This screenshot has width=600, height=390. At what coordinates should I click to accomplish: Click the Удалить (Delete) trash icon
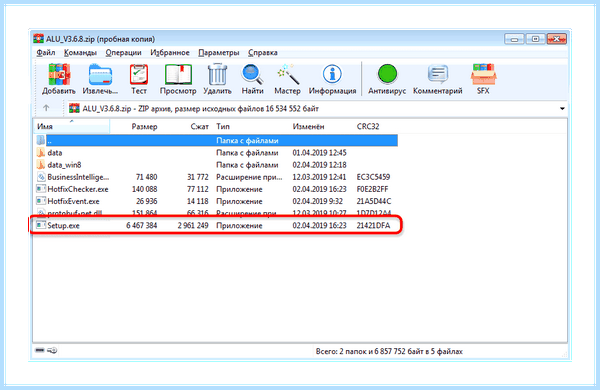(x=217, y=79)
